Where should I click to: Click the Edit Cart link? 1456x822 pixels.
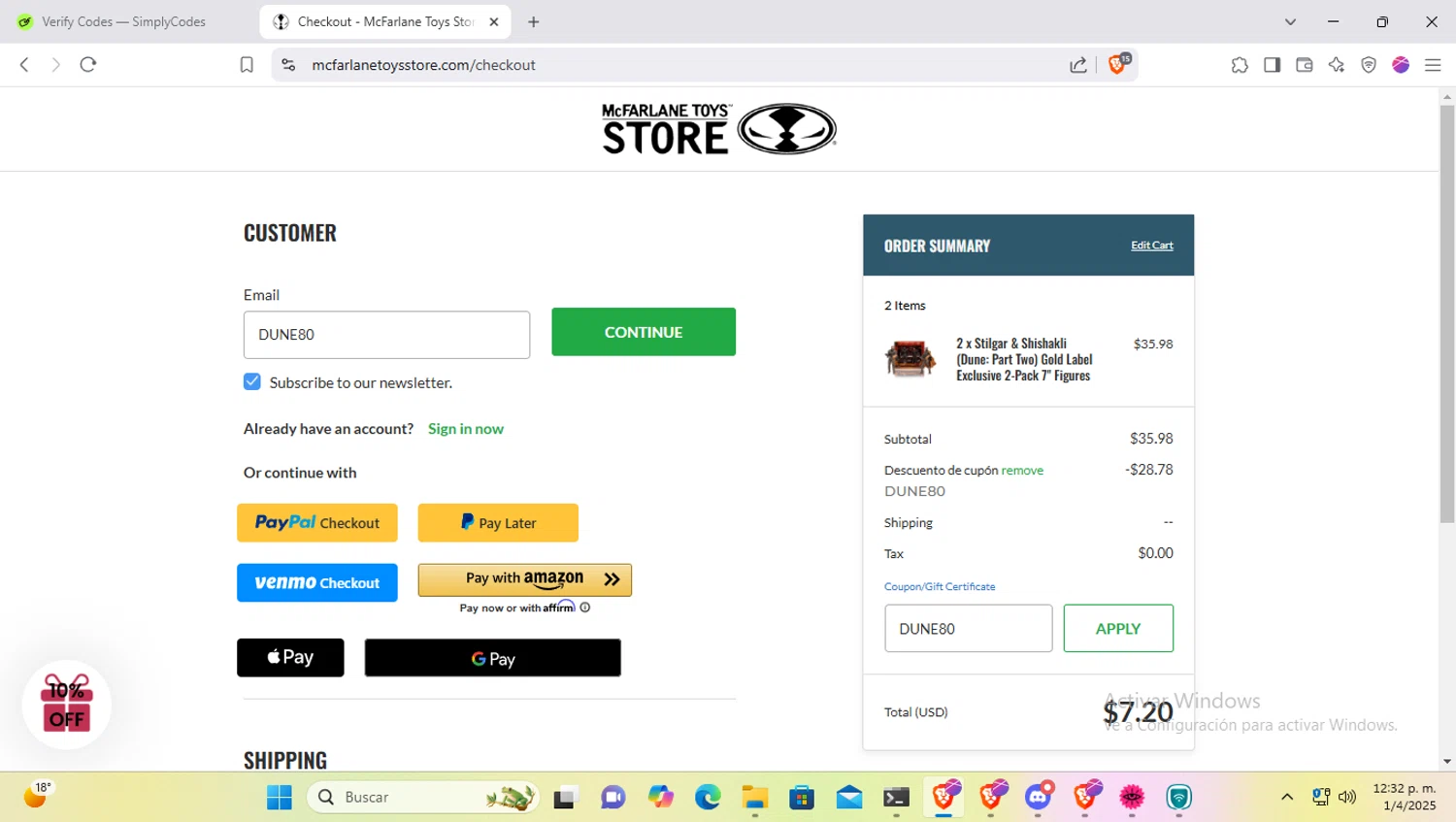pyautogui.click(x=1152, y=246)
